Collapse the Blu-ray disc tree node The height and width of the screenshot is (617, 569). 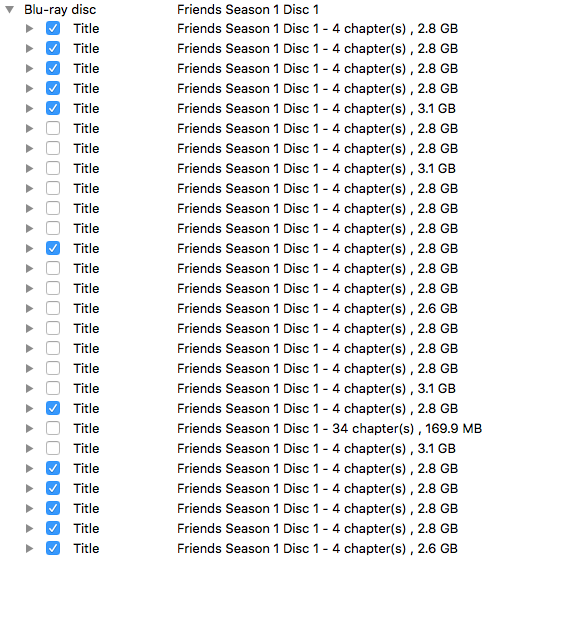click(10, 9)
